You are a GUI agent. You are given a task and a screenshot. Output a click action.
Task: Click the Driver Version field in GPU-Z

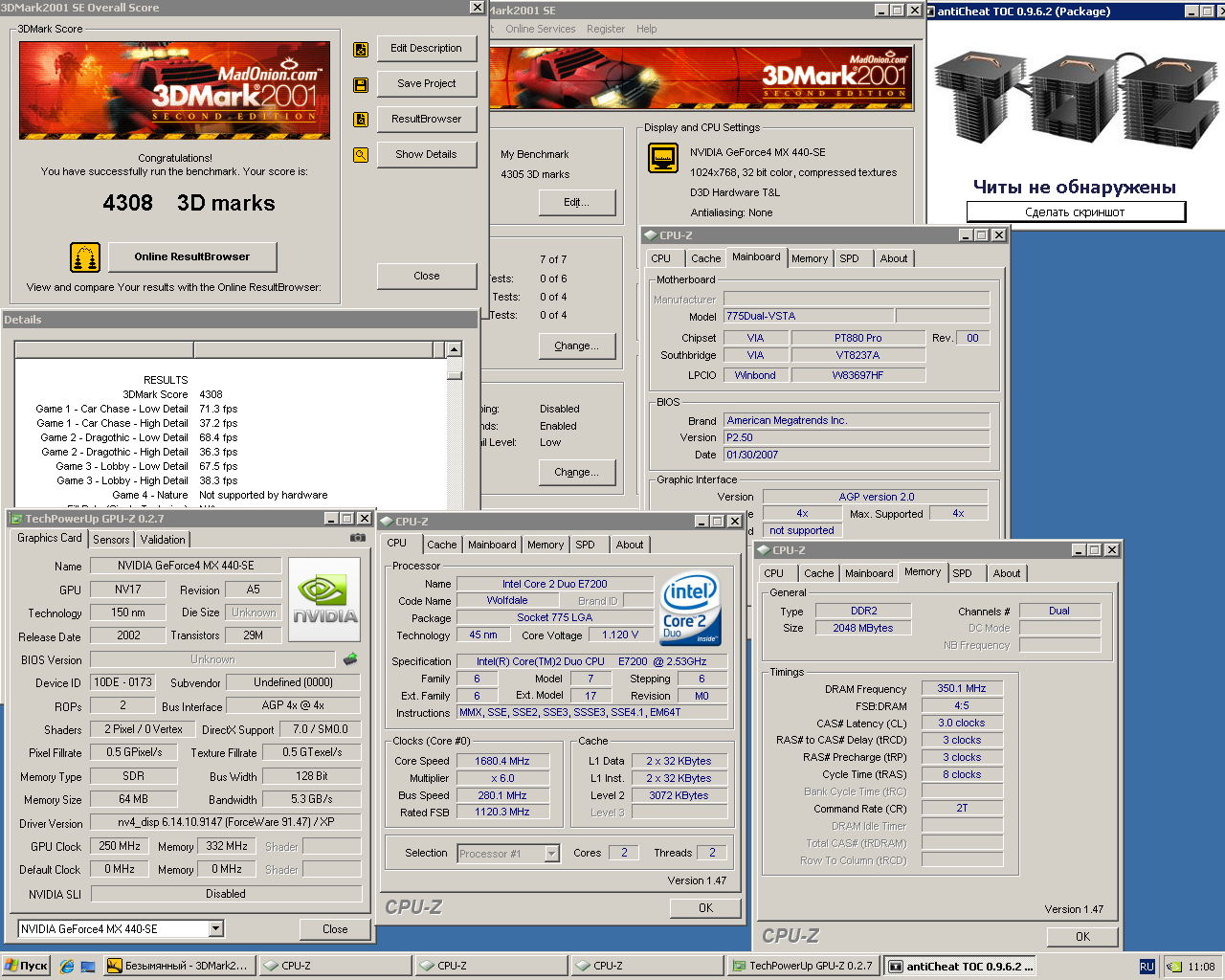tap(226, 823)
